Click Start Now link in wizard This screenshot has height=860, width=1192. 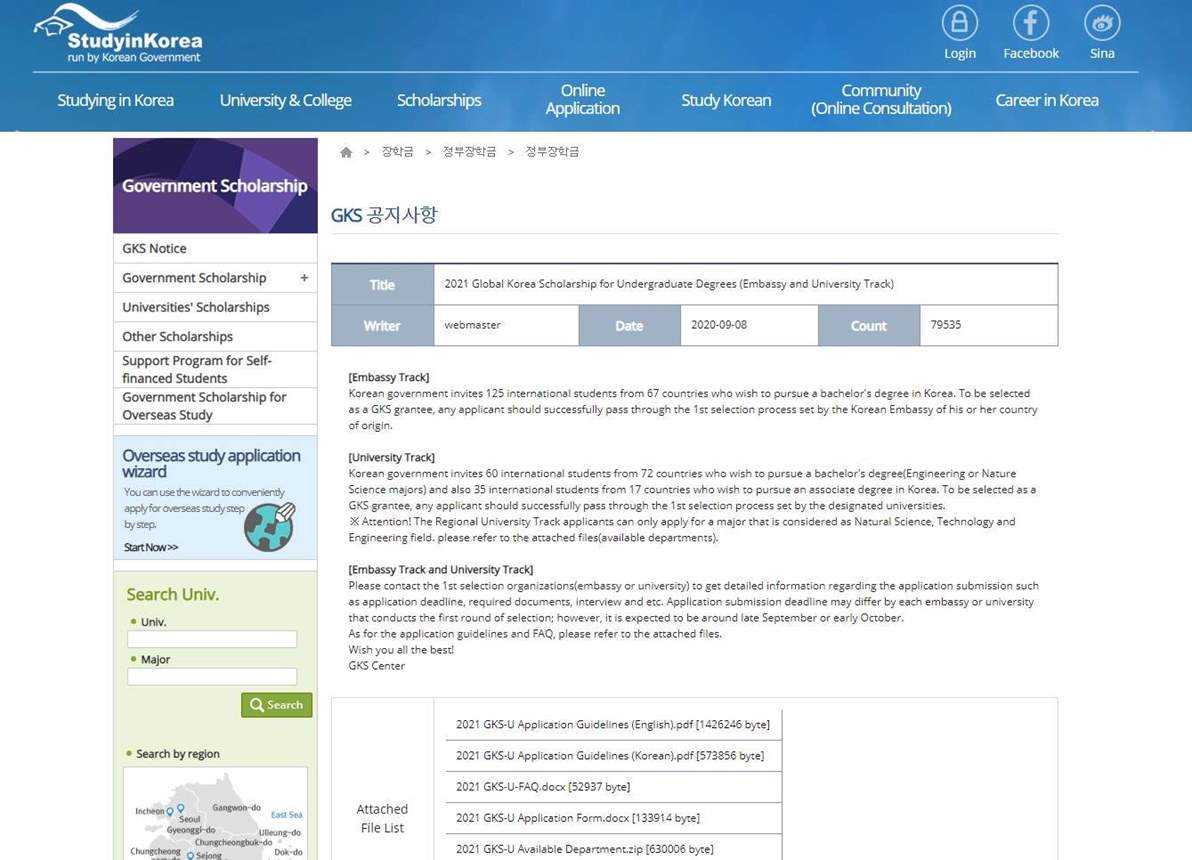151,547
